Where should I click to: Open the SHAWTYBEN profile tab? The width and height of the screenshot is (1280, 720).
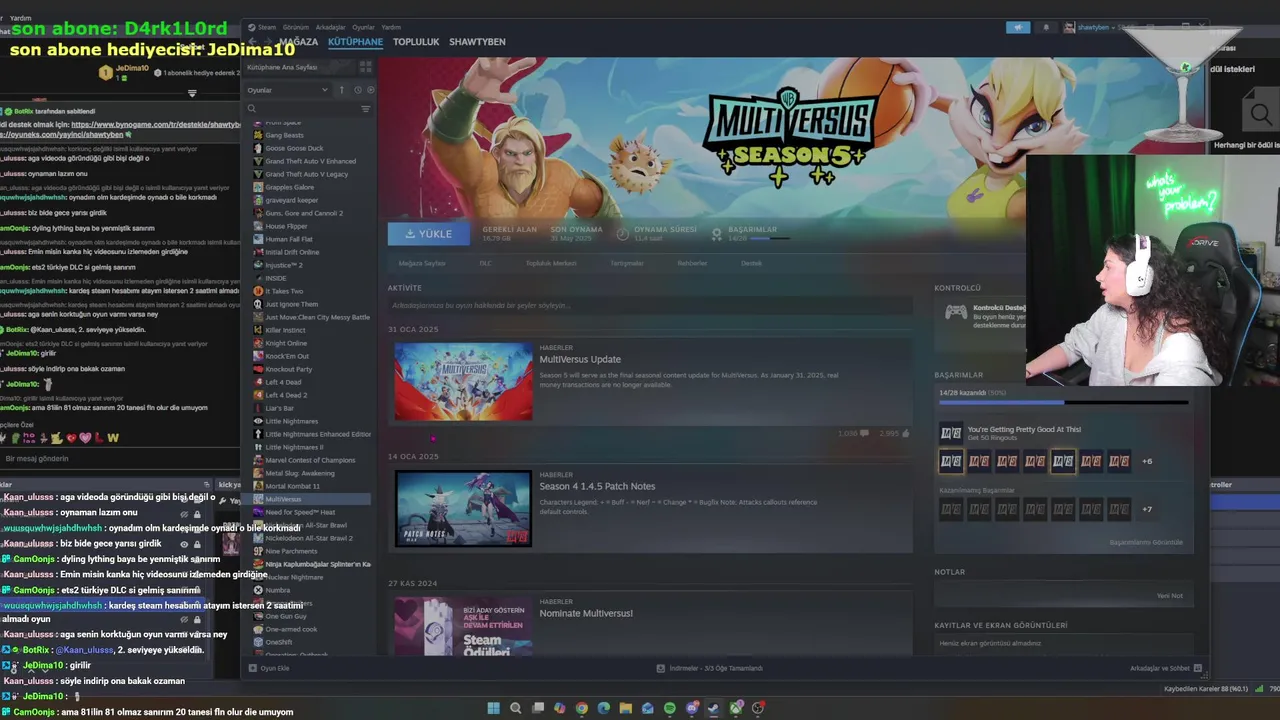coord(477,42)
